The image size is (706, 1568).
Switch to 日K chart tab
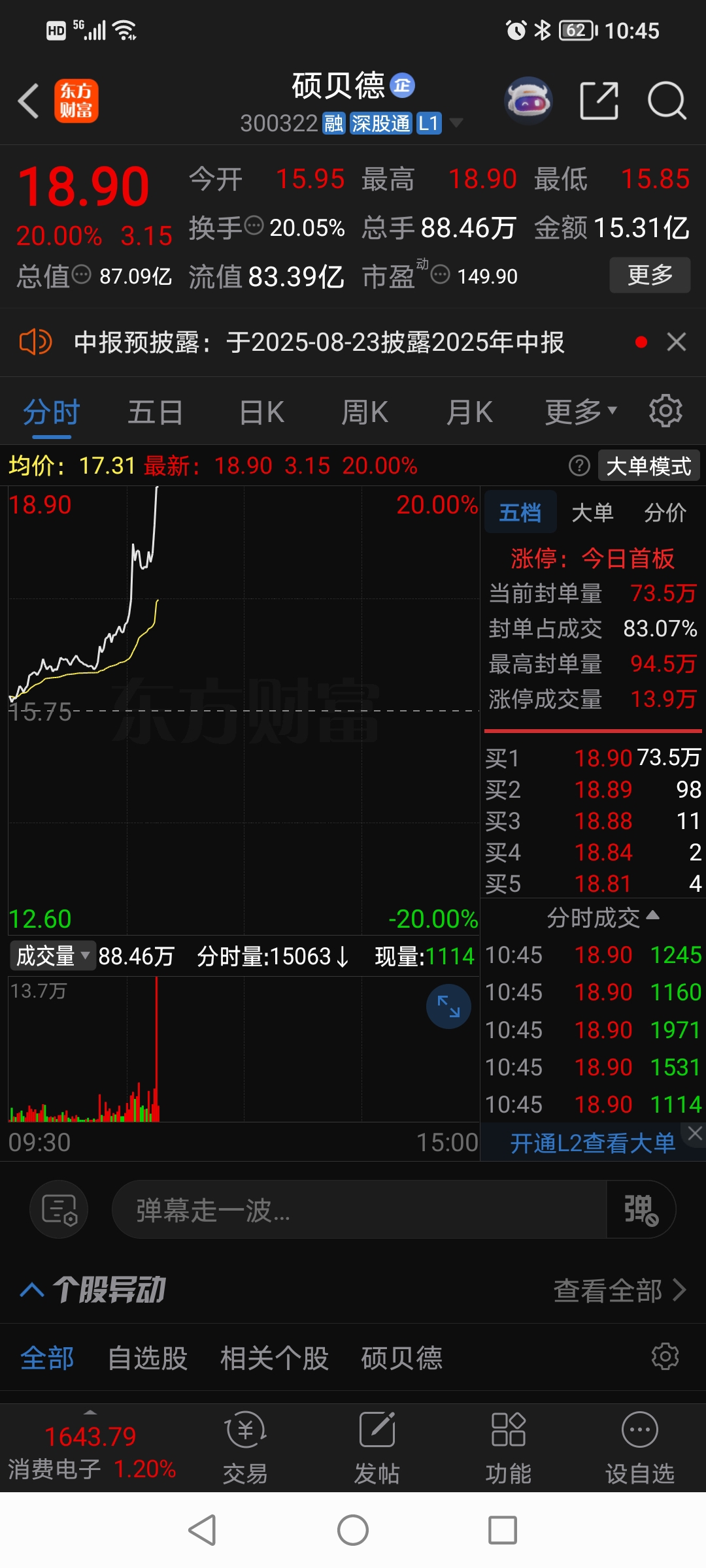[x=261, y=413]
